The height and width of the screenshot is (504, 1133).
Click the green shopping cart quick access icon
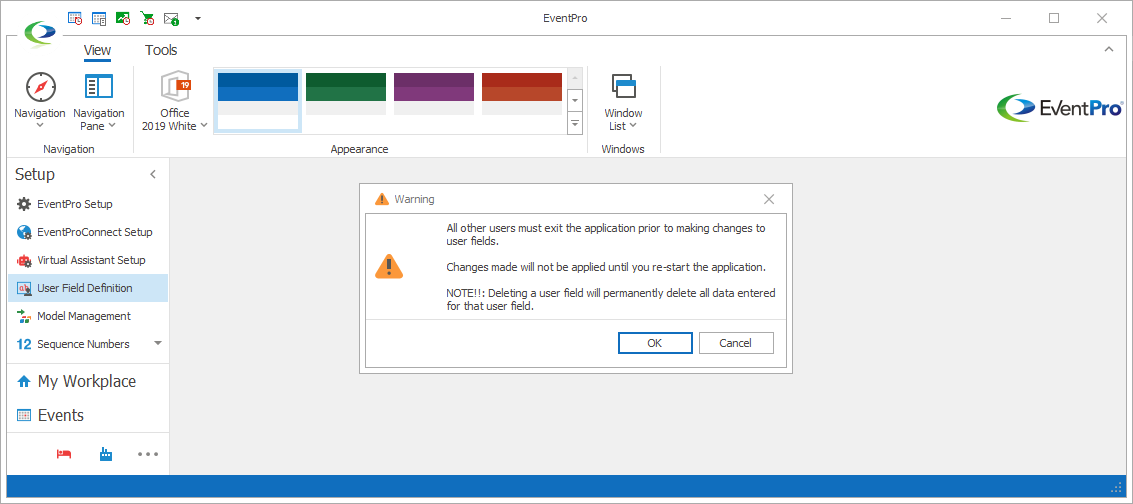[x=147, y=19]
